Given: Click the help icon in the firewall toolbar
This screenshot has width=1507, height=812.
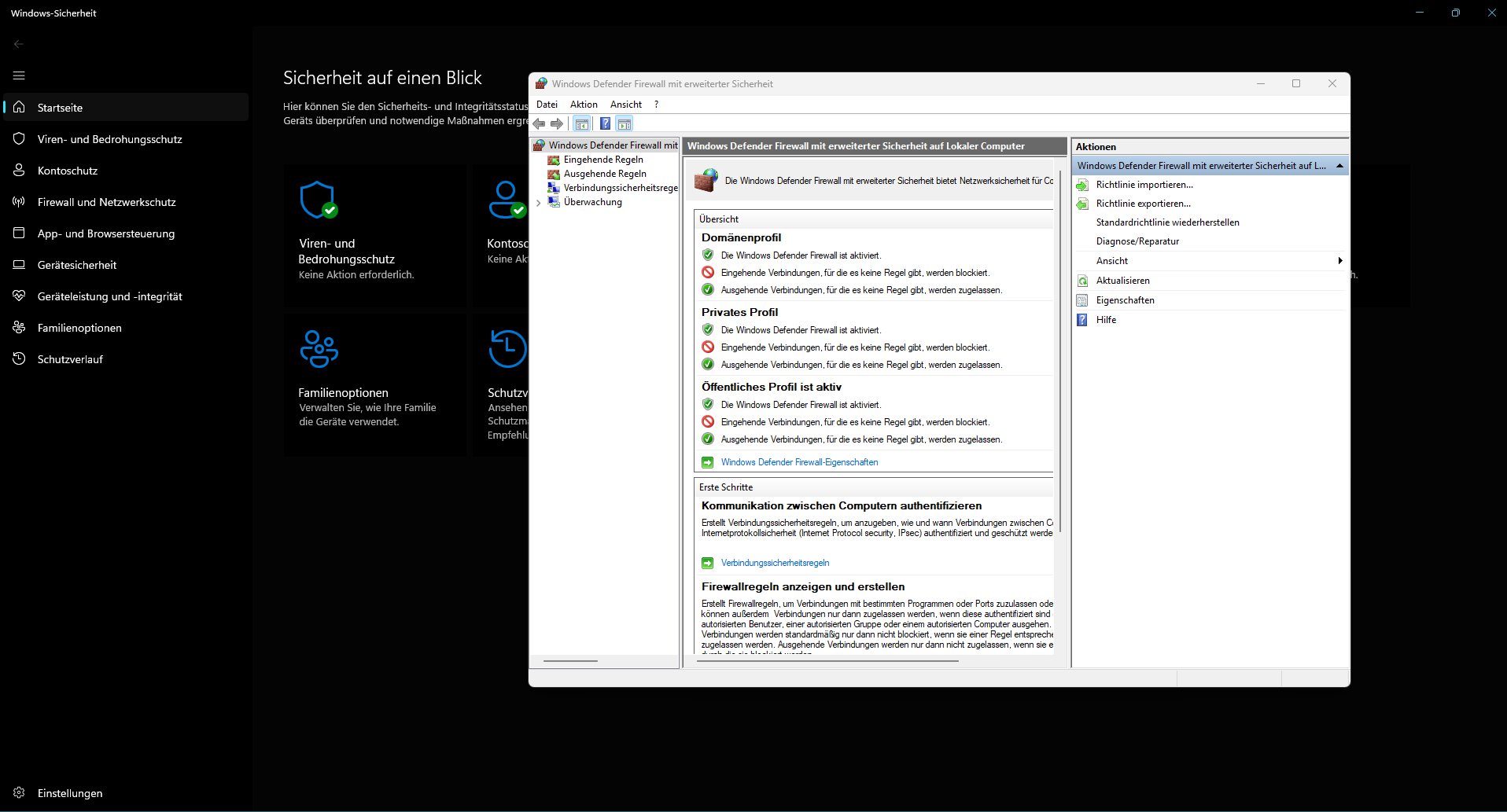Looking at the screenshot, I should click(605, 123).
